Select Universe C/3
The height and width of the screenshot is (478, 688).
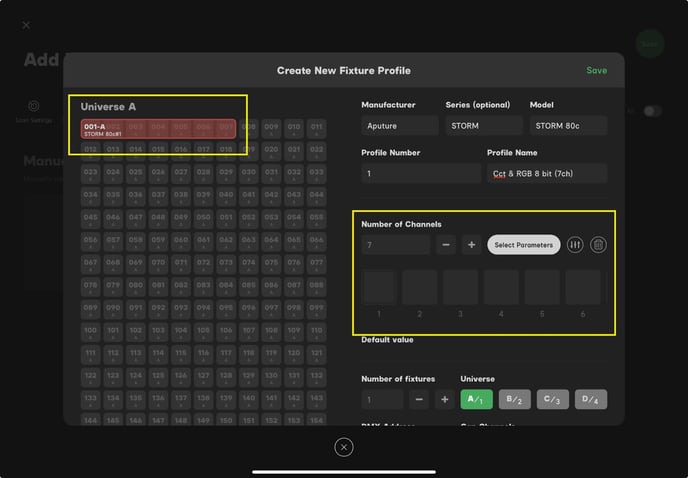coord(552,399)
